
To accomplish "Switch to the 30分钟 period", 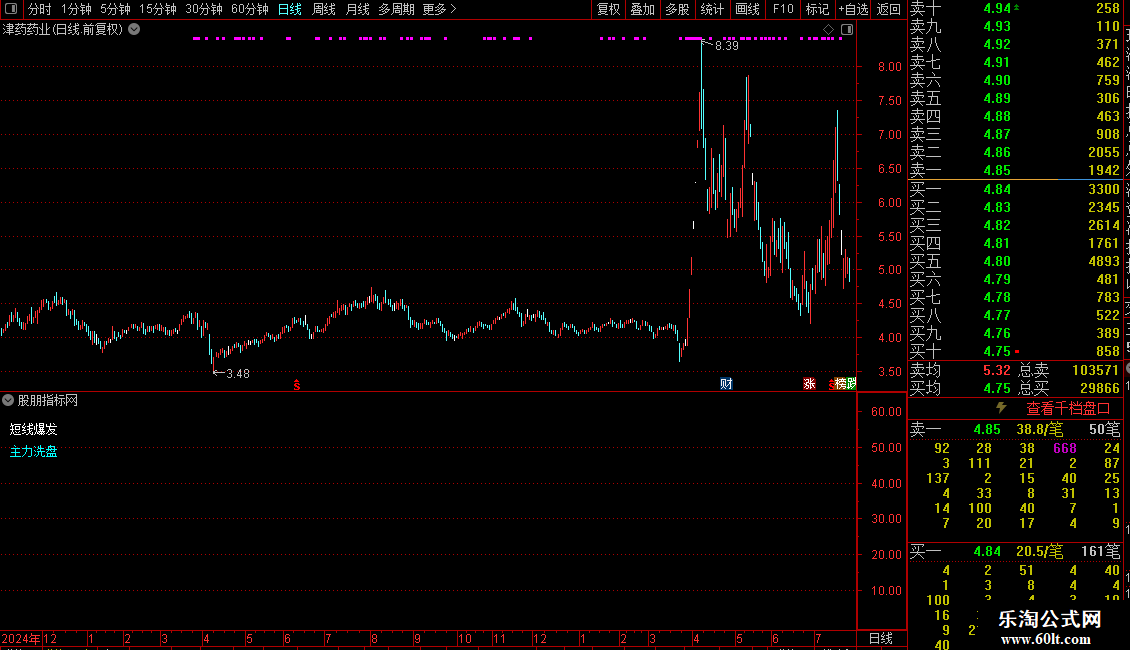I will [x=204, y=9].
